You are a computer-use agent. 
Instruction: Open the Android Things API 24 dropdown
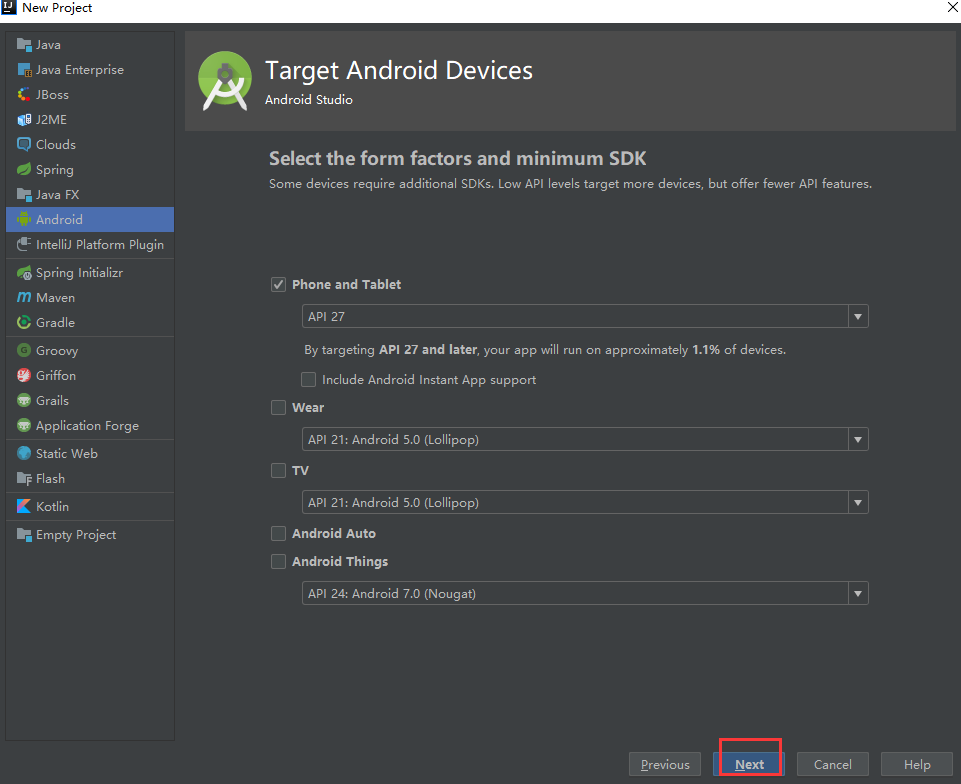[x=585, y=593]
